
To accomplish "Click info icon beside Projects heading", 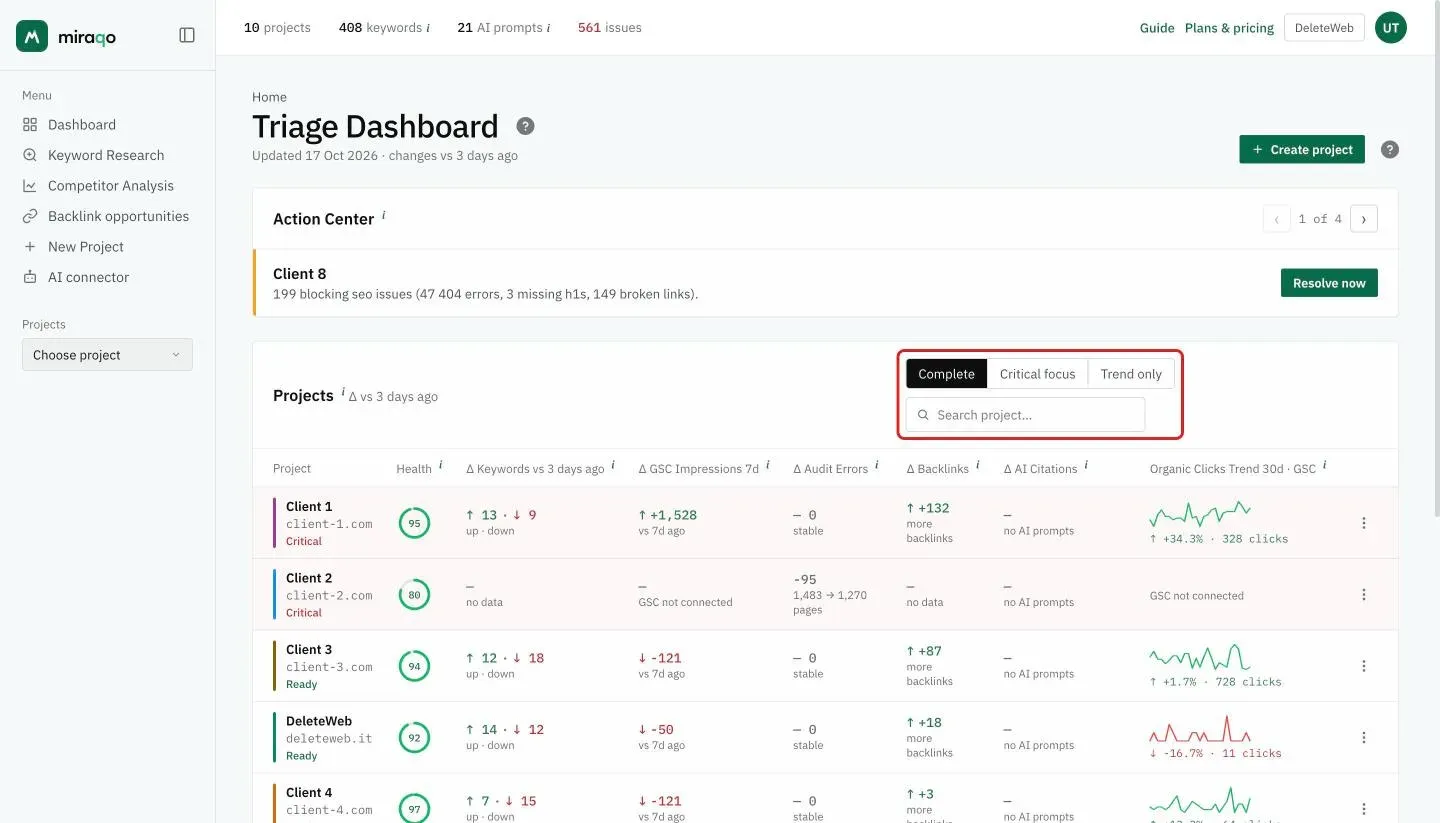I will [x=343, y=392].
